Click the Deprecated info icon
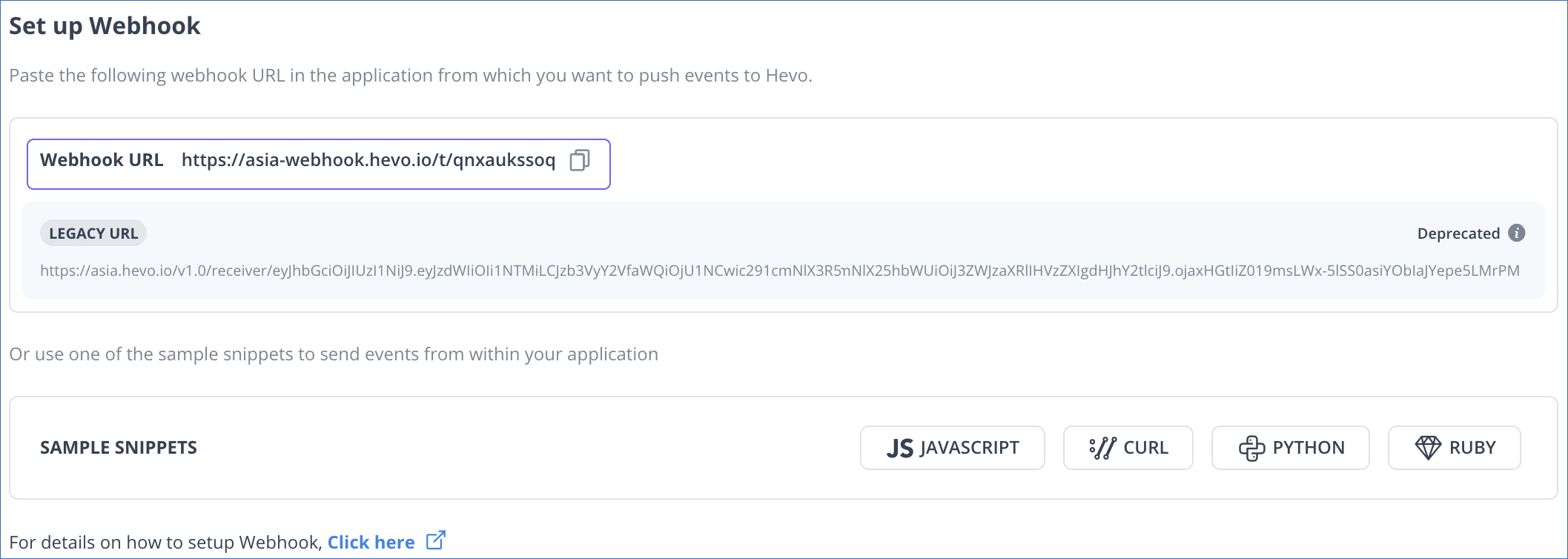The height and width of the screenshot is (559, 1568). (x=1517, y=233)
